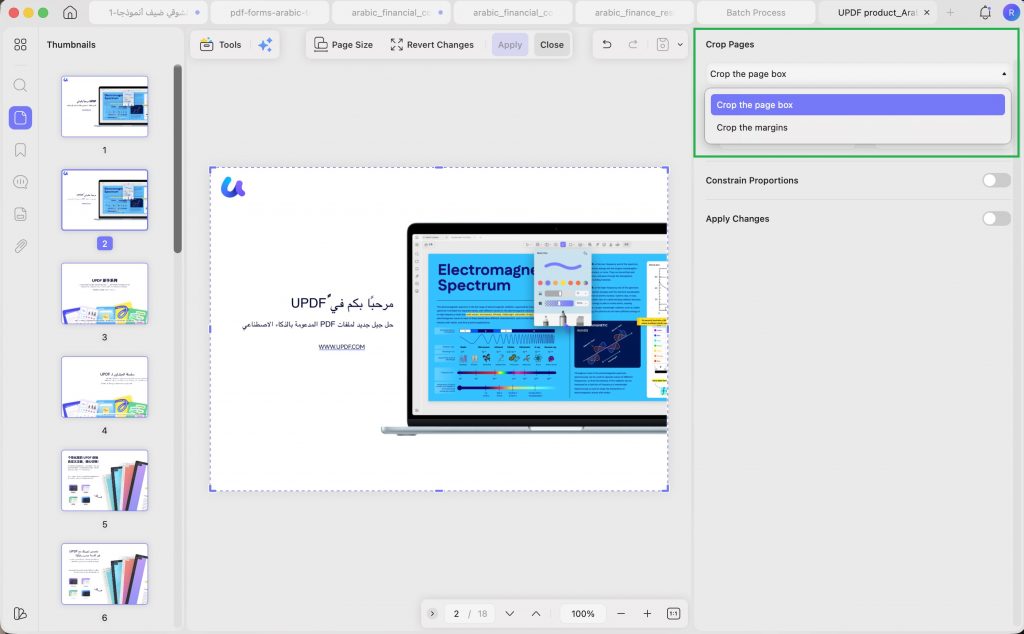Click the thumbnails panel scrollbar
Image resolution: width=1024 pixels, height=634 pixels.
[x=178, y=159]
